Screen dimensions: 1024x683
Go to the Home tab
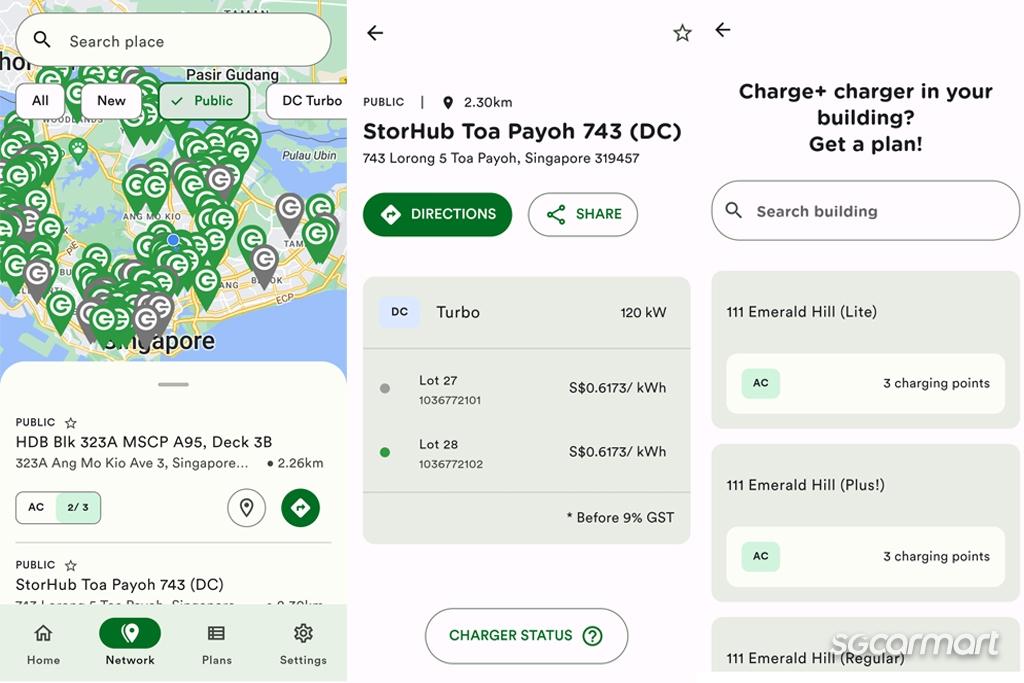(x=43, y=643)
